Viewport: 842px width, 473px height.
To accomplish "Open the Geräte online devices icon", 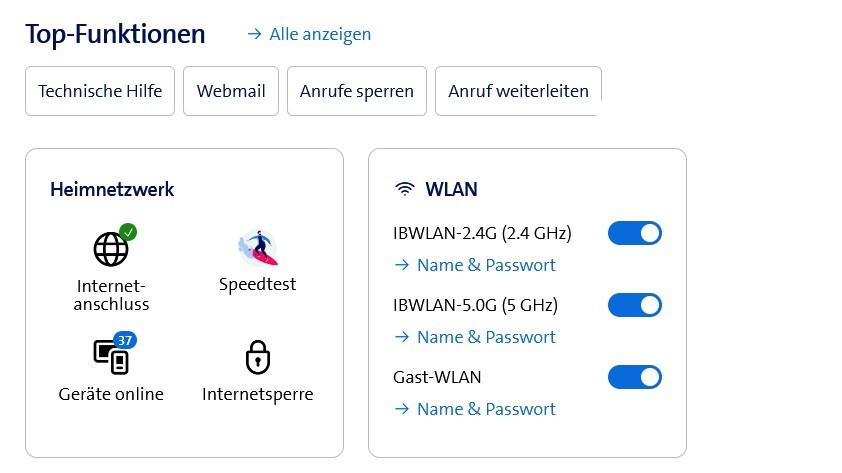I will (108, 356).
